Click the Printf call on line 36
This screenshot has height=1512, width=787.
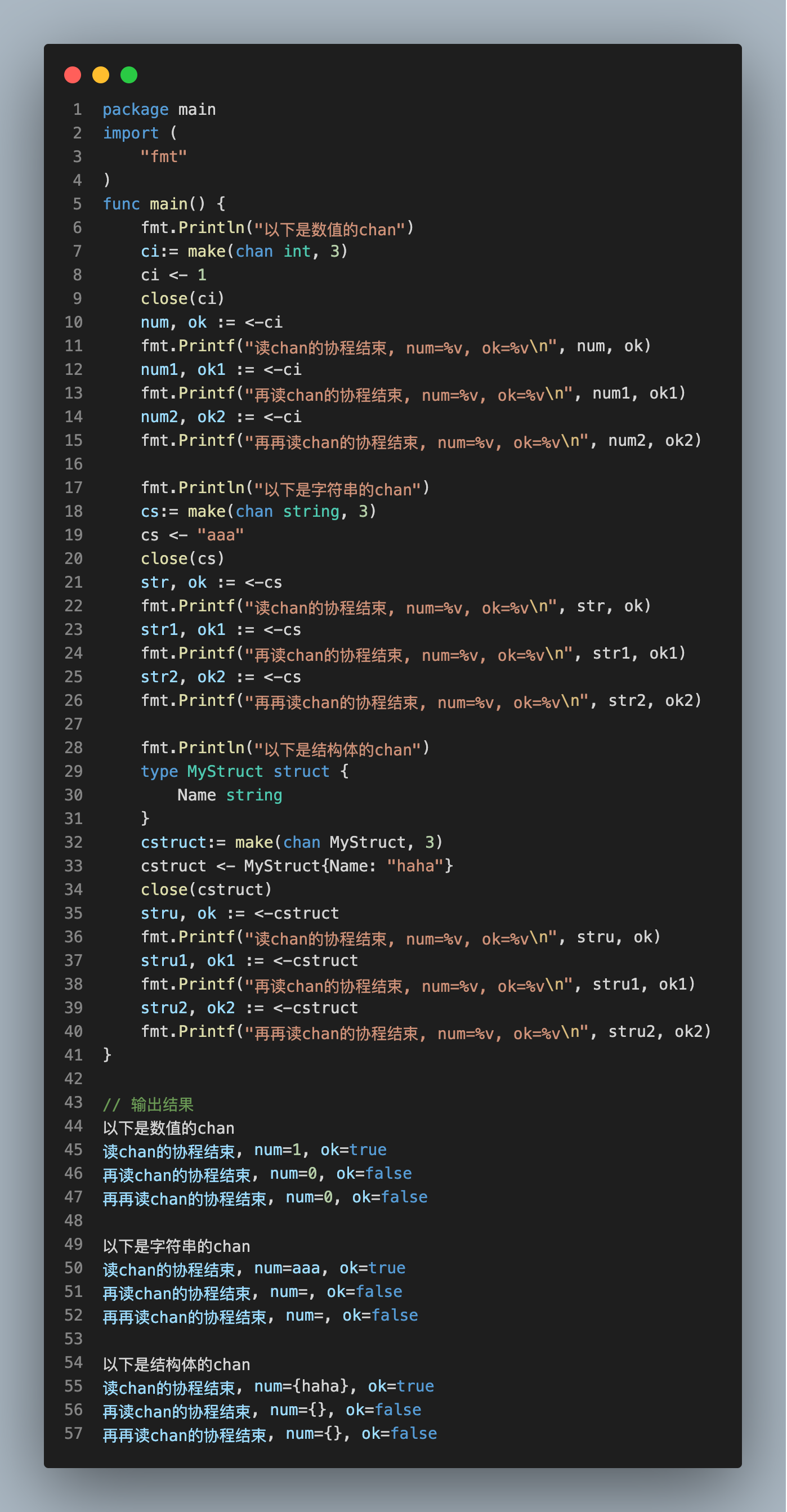click(x=401, y=938)
